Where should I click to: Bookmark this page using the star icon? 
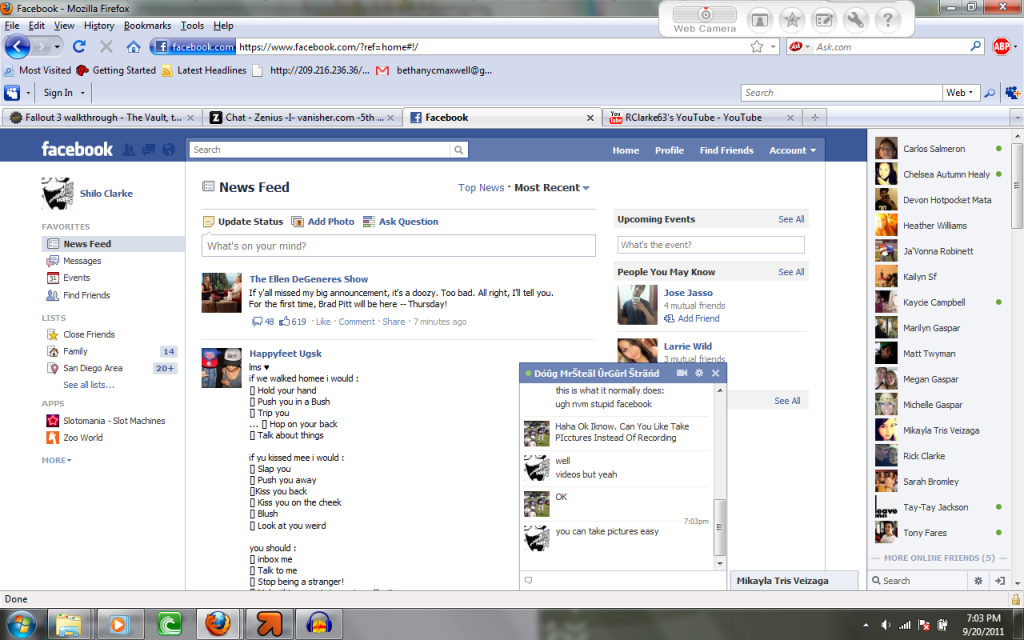[756, 46]
